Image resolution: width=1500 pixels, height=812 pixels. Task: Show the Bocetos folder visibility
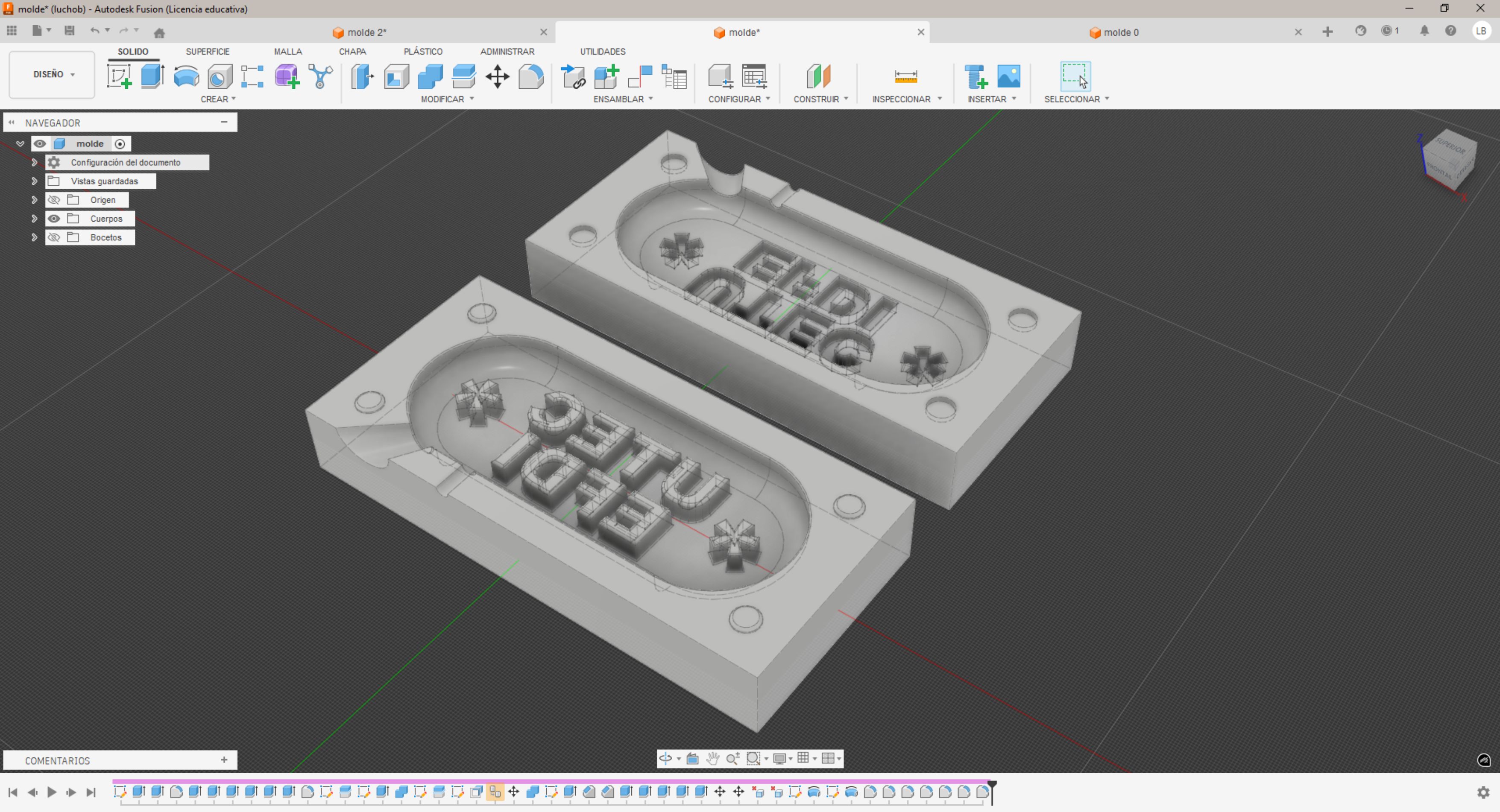coord(54,237)
